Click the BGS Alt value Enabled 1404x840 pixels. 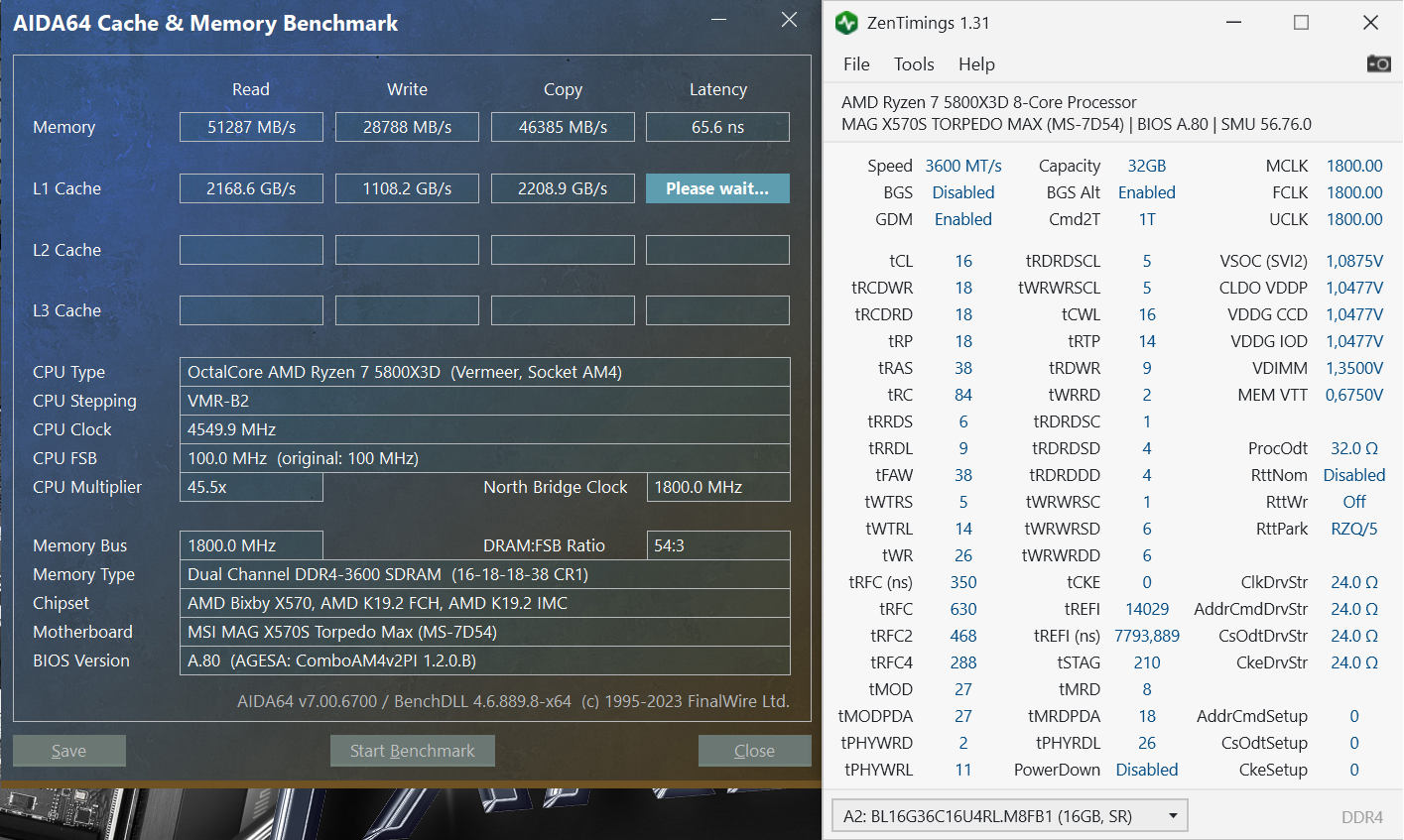click(x=1147, y=192)
